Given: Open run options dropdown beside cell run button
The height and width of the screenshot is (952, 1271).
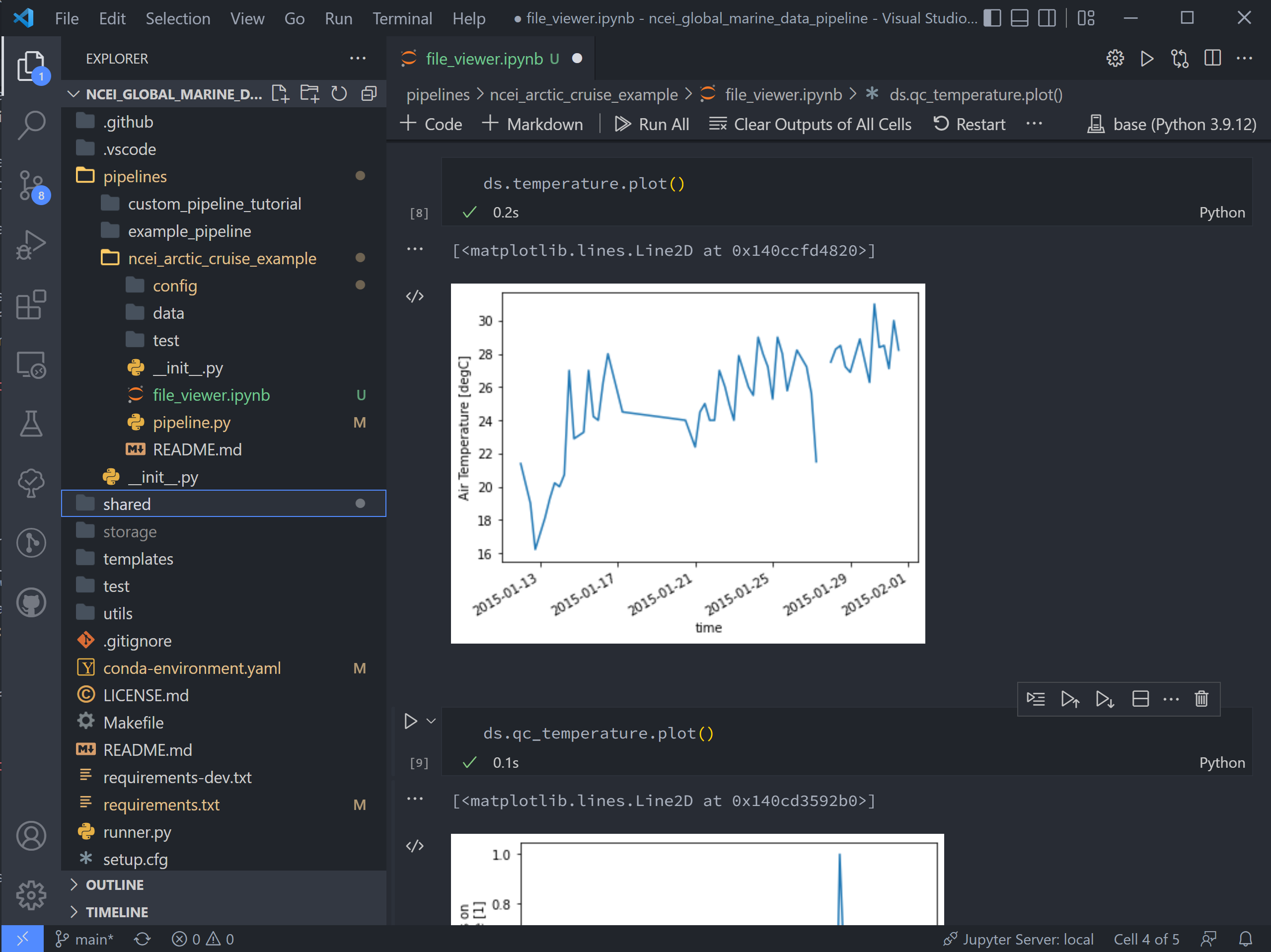Looking at the screenshot, I should (431, 721).
